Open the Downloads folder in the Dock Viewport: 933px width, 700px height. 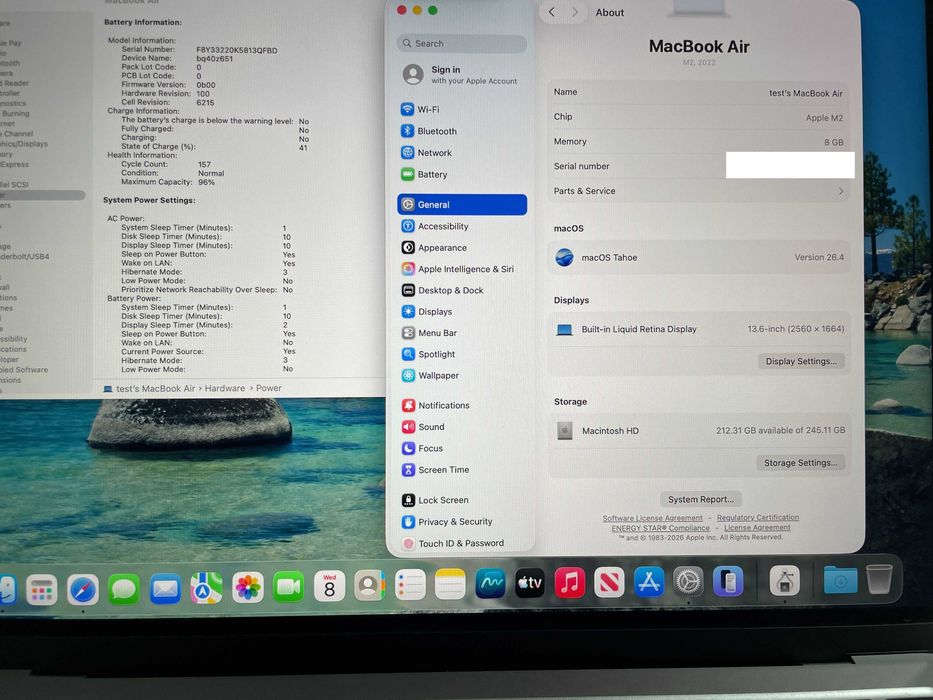coord(841,580)
